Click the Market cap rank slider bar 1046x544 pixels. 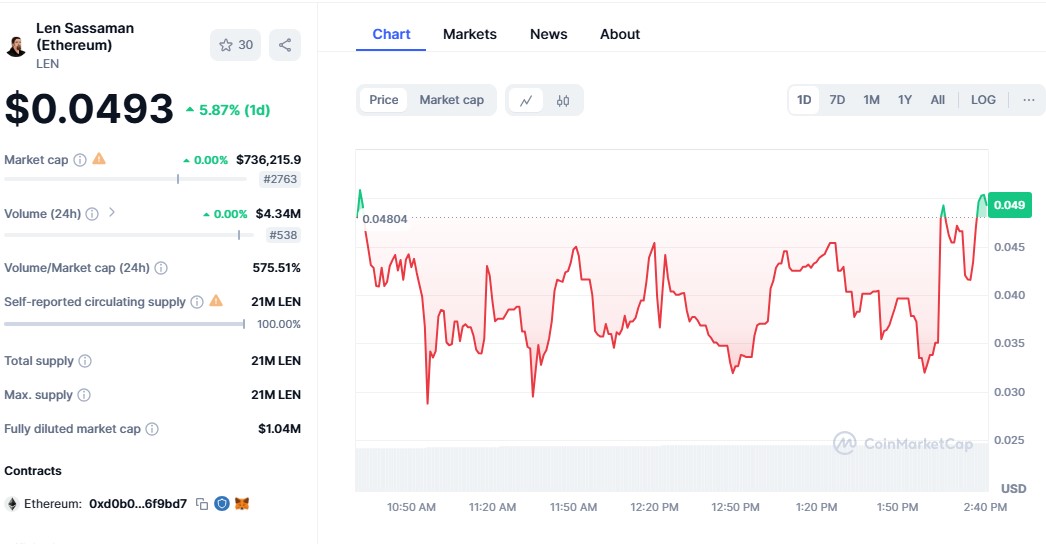pos(125,179)
